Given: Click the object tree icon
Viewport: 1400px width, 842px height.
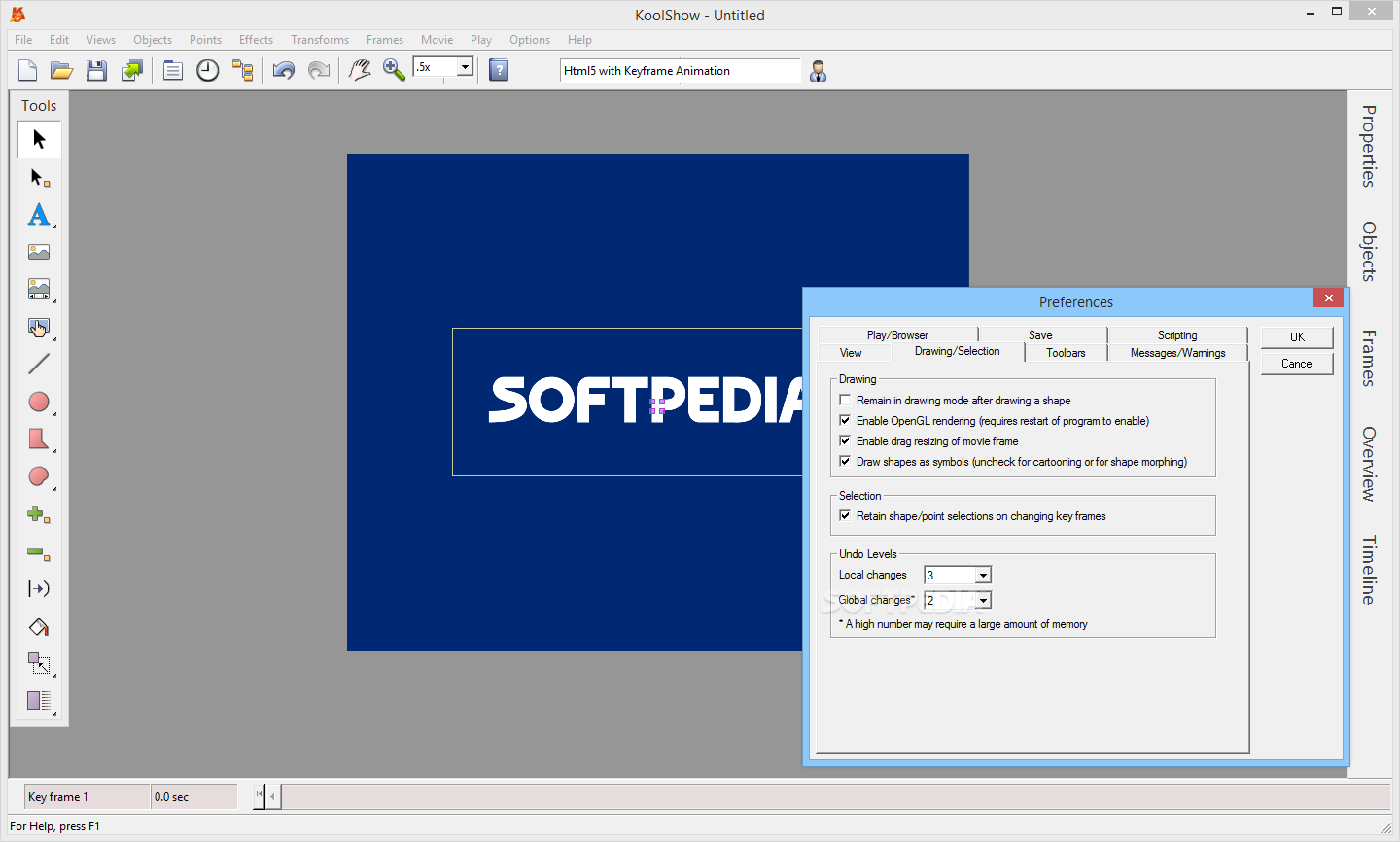Looking at the screenshot, I should pyautogui.click(x=243, y=70).
